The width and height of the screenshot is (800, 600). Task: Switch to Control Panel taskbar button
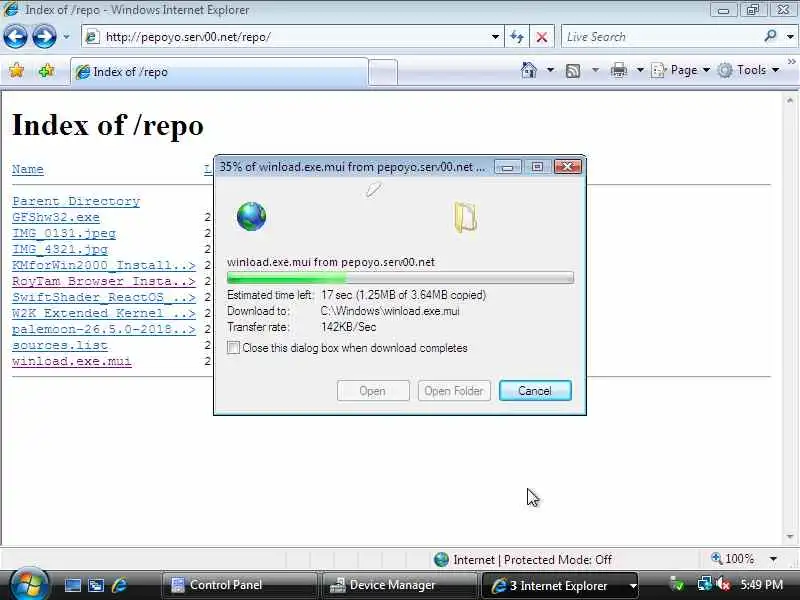click(239, 585)
